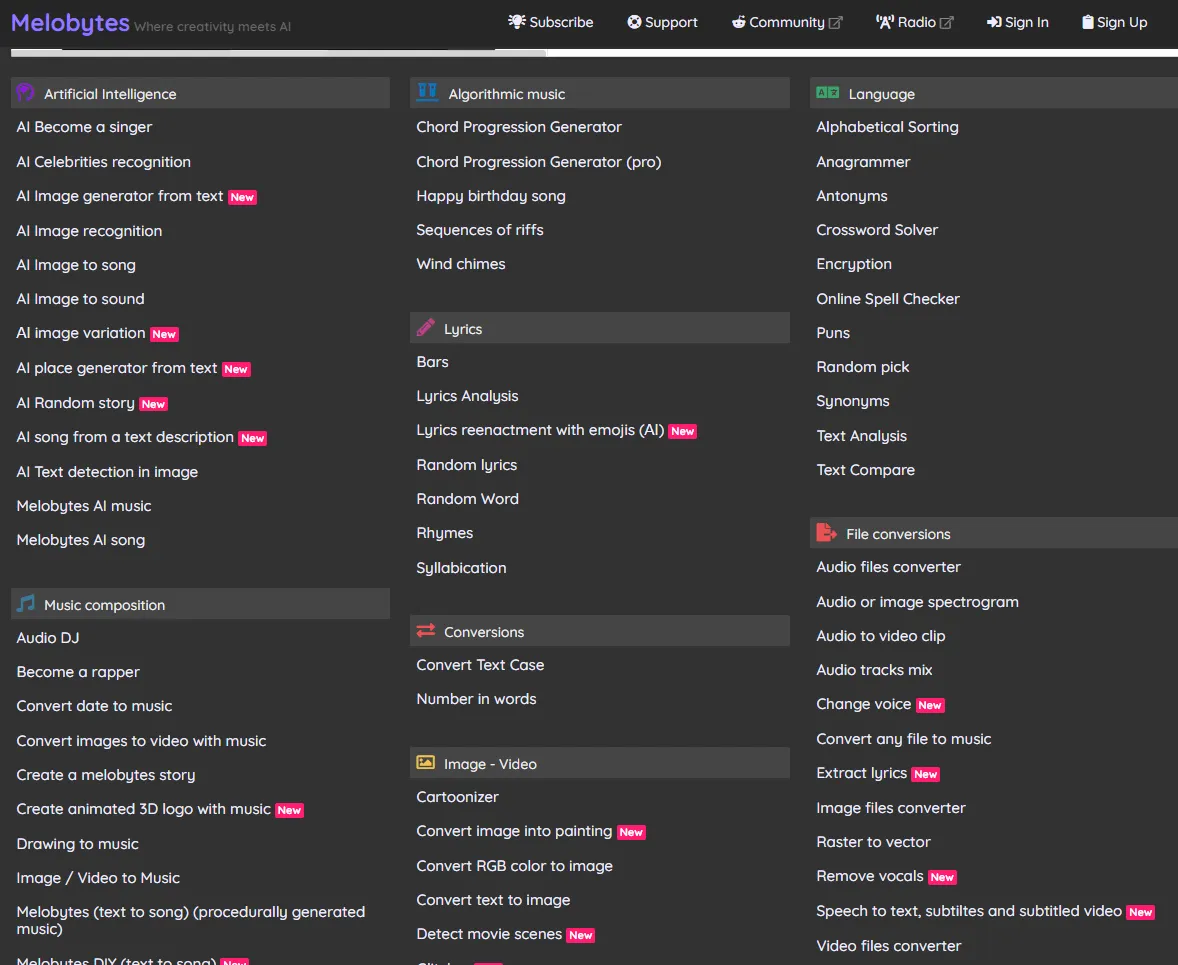Click the Language category icon

[x=827, y=92]
